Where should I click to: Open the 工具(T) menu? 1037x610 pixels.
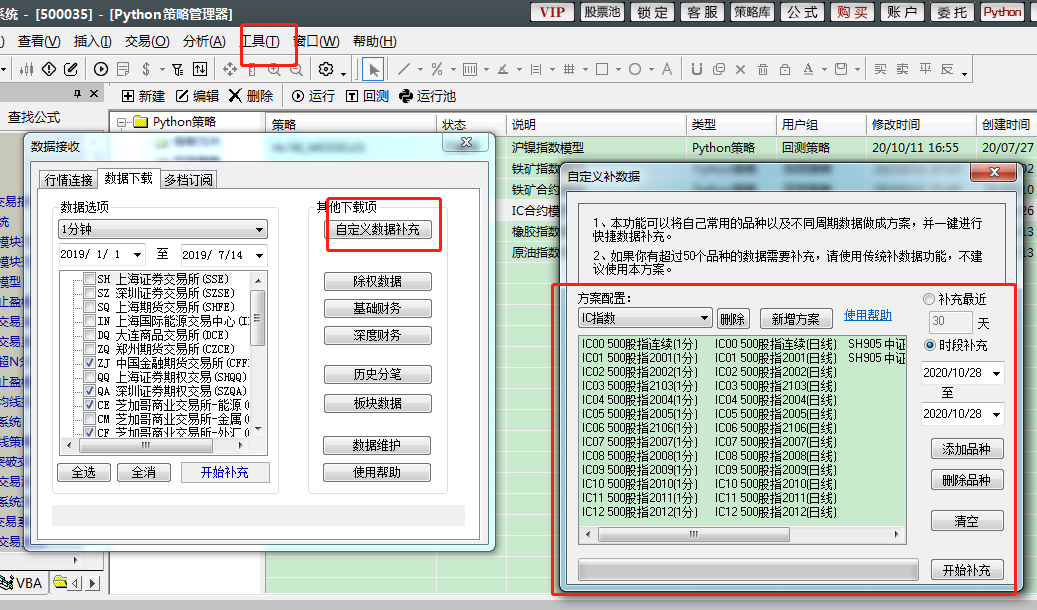pyautogui.click(x=260, y=41)
